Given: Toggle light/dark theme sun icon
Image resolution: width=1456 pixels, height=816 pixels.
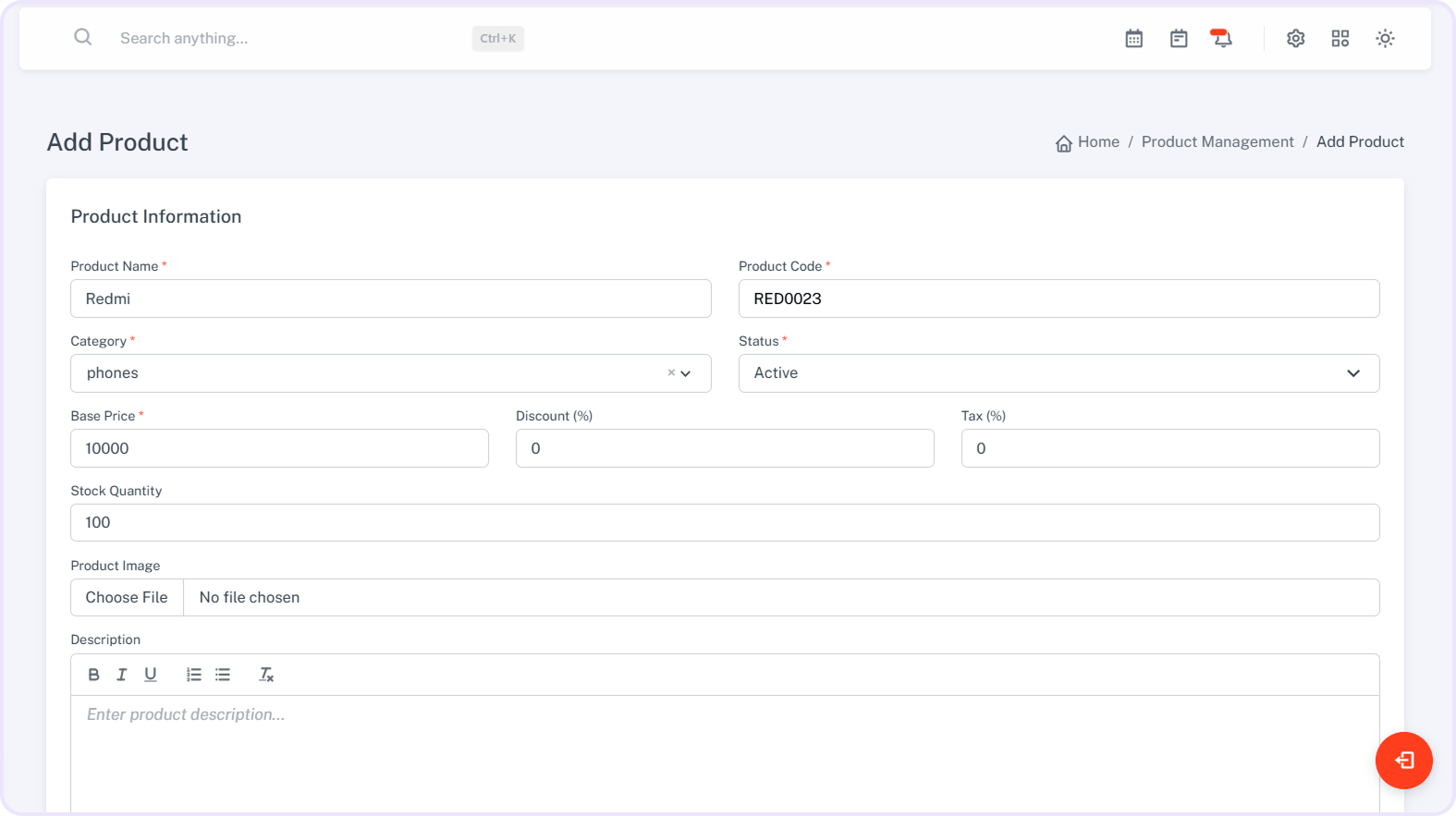Looking at the screenshot, I should pos(1384,38).
